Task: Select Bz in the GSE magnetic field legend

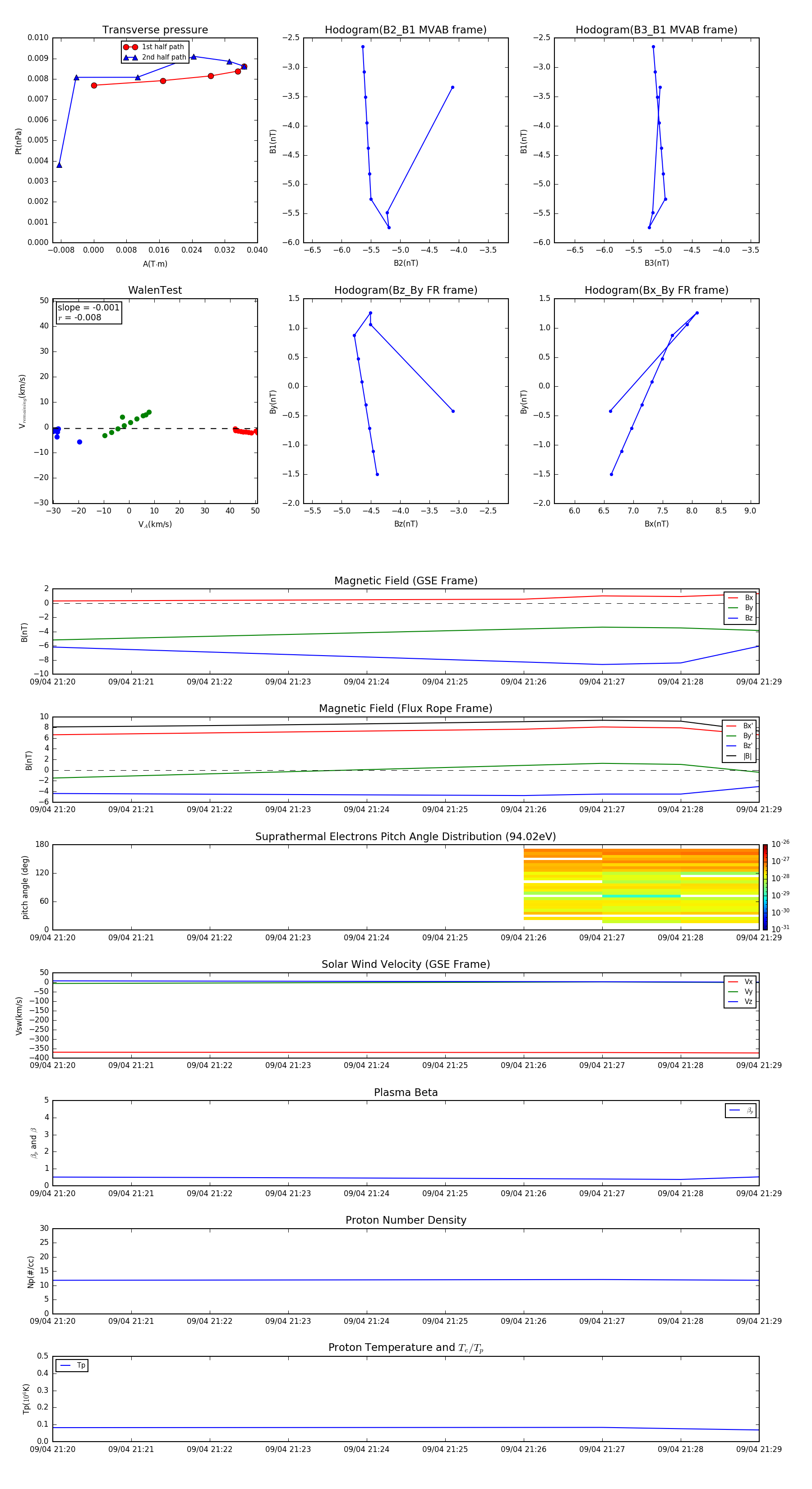Action: 740,618
